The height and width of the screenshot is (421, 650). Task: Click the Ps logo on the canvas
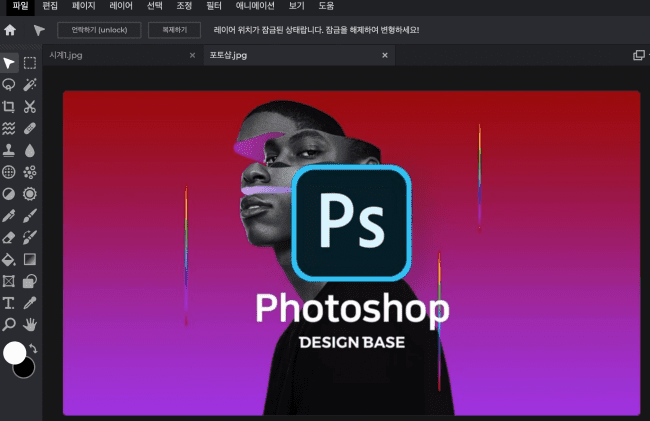point(352,223)
